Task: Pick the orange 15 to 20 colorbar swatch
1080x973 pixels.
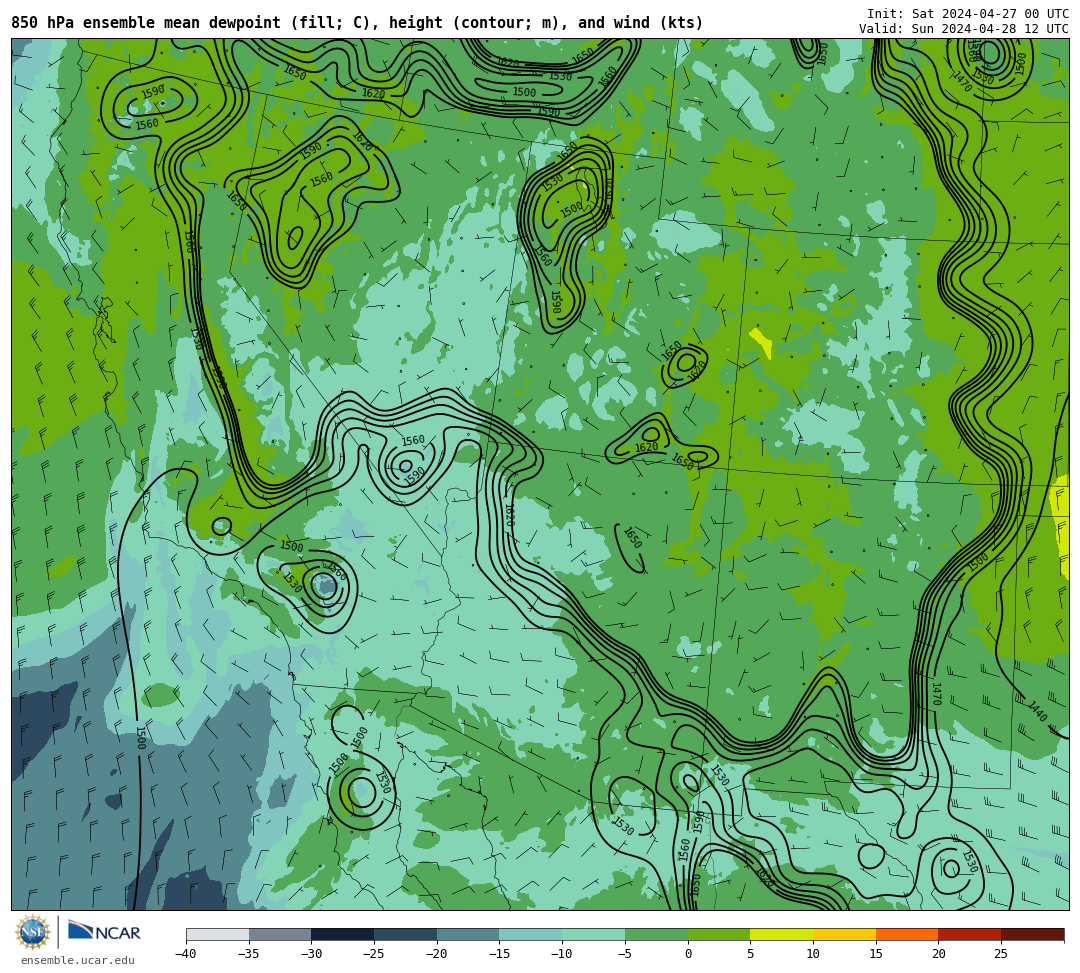Action: pyautogui.click(x=907, y=934)
